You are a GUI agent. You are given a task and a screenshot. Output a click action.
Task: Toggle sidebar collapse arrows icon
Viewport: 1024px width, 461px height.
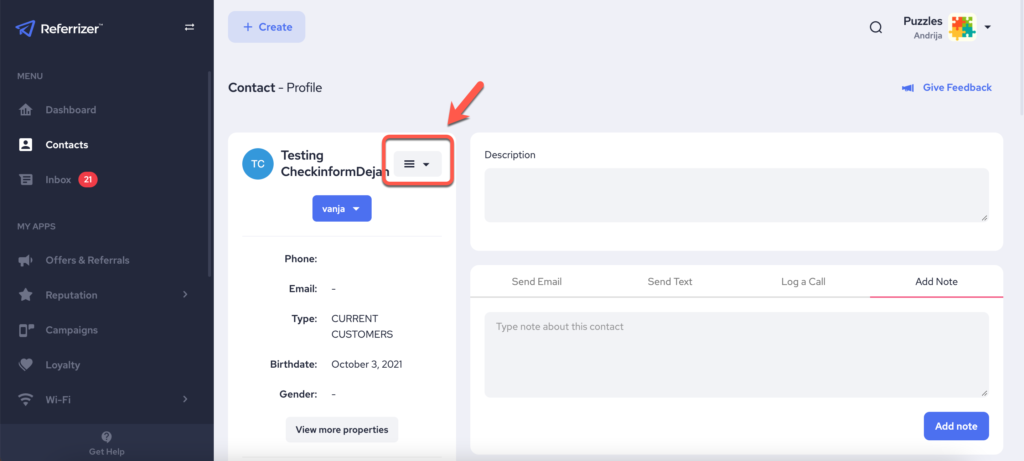pos(189,27)
